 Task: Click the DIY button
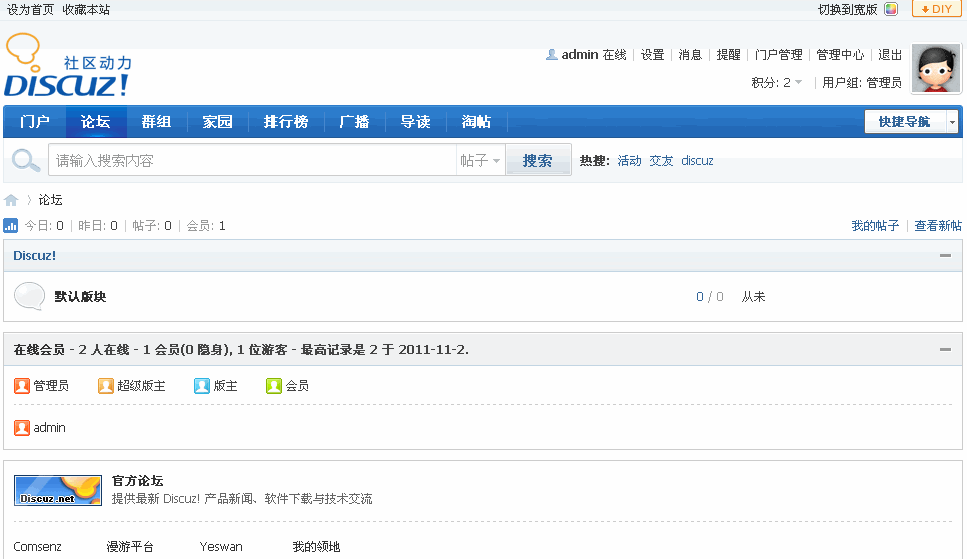coord(936,9)
